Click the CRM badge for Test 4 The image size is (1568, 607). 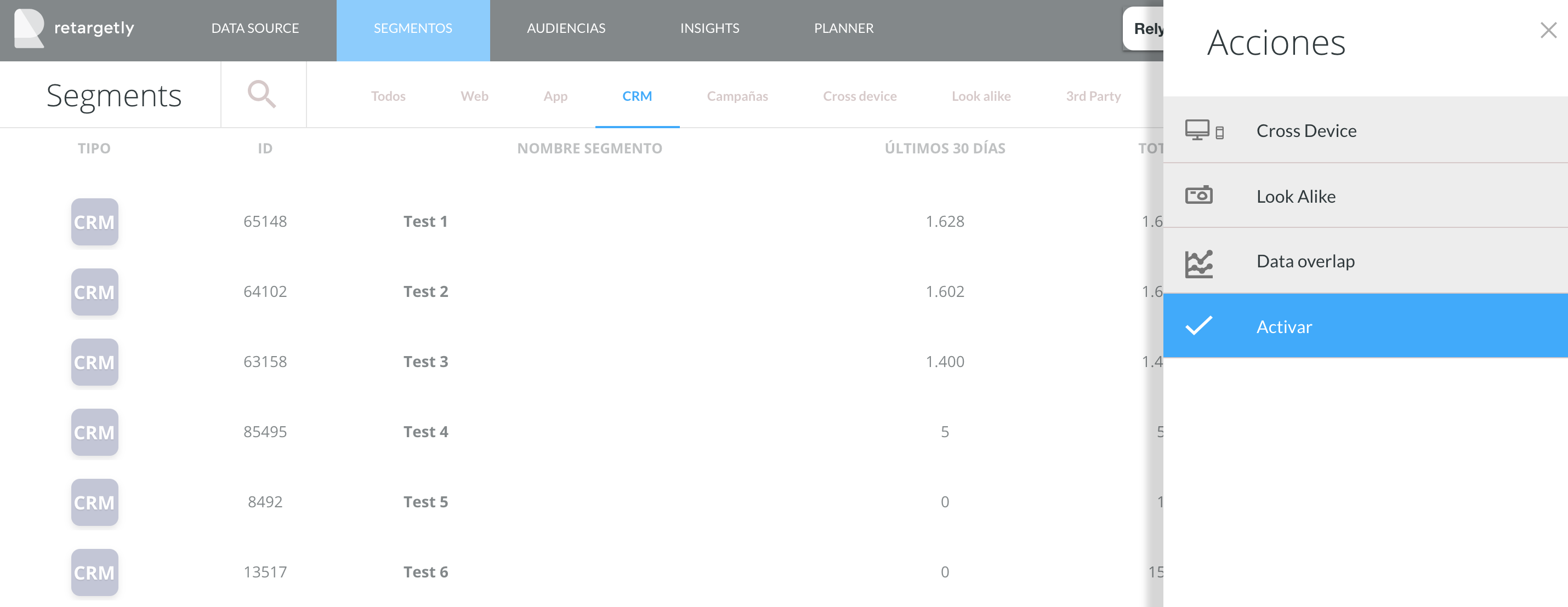click(x=94, y=432)
